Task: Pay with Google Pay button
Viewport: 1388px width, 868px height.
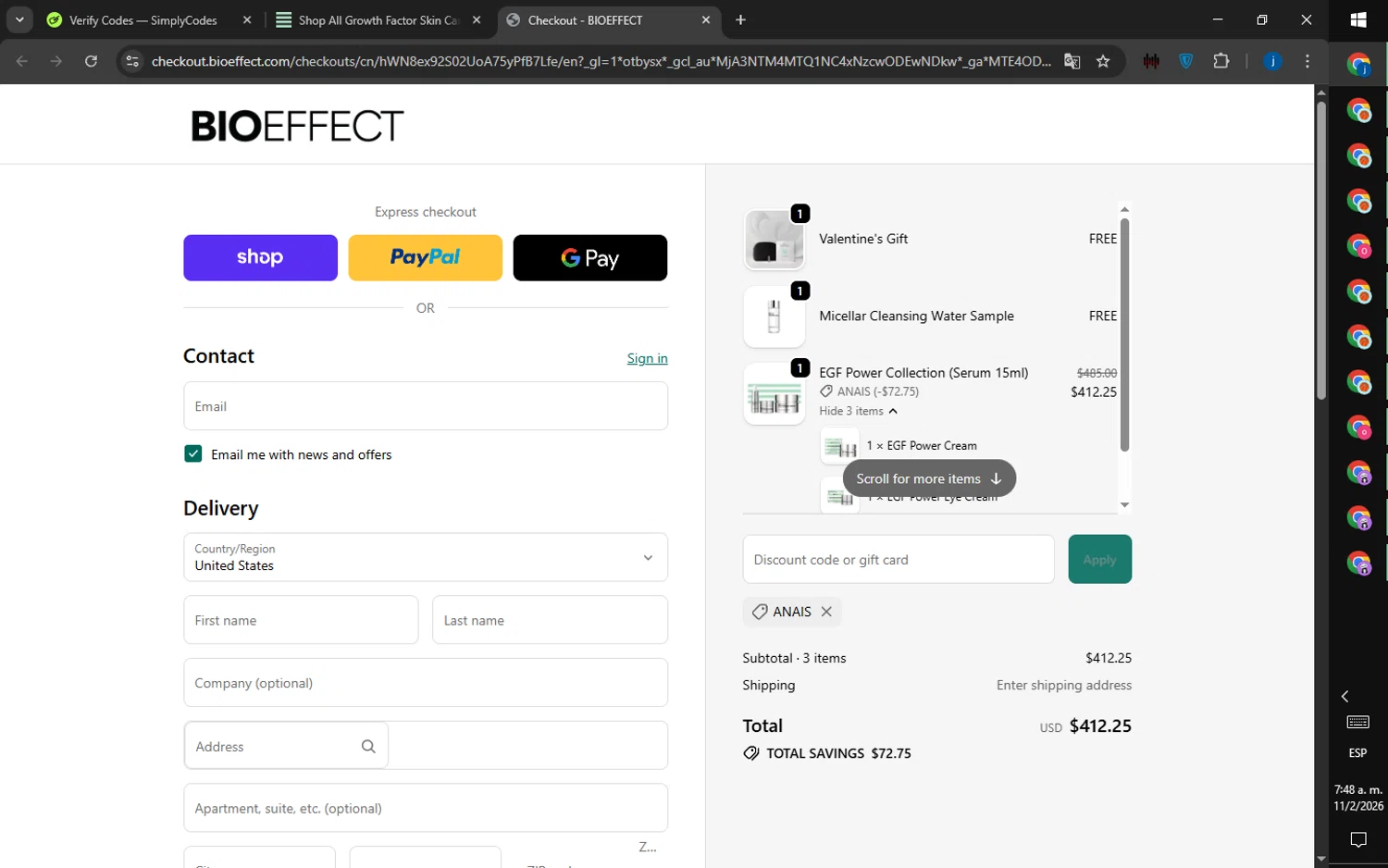Action: pos(589,257)
